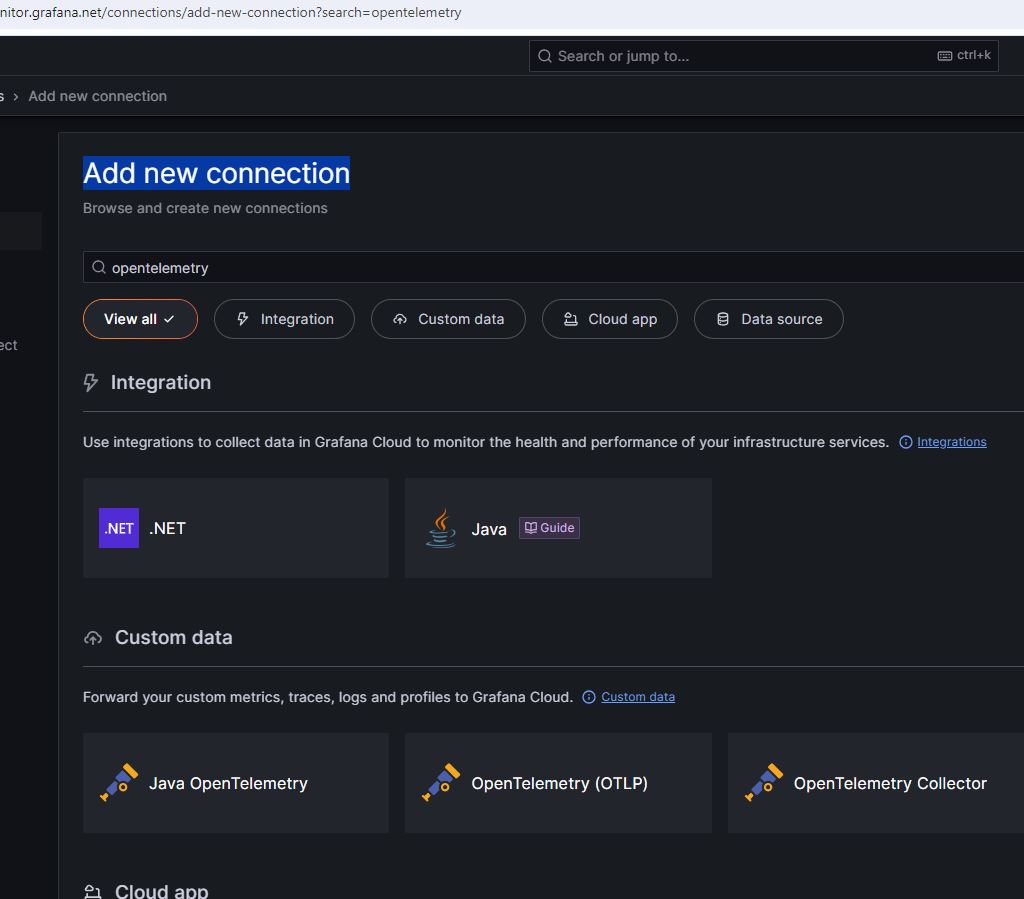1024x899 pixels.
Task: Open the Integrations documentation link
Action: coord(952,442)
